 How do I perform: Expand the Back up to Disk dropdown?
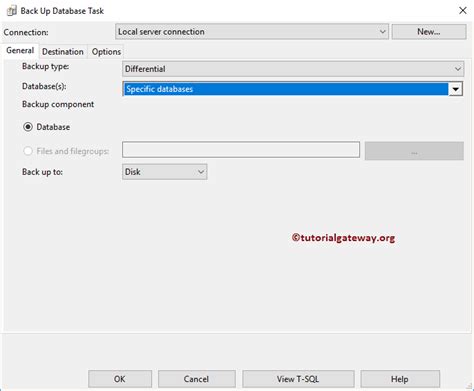click(x=165, y=172)
